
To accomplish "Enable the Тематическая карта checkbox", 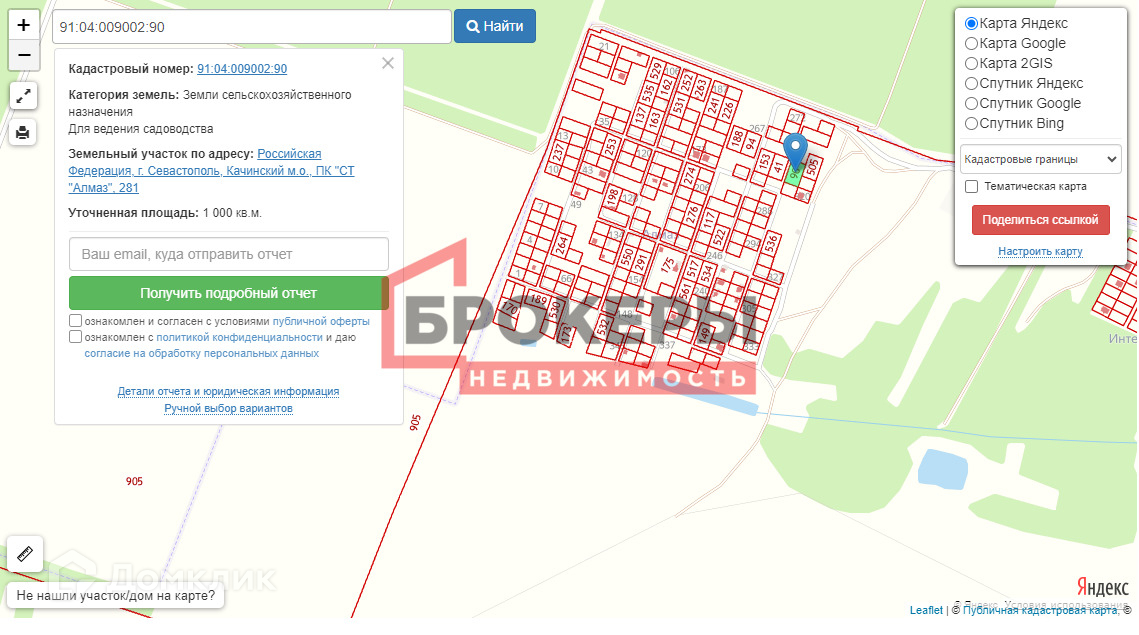I will 971,187.
